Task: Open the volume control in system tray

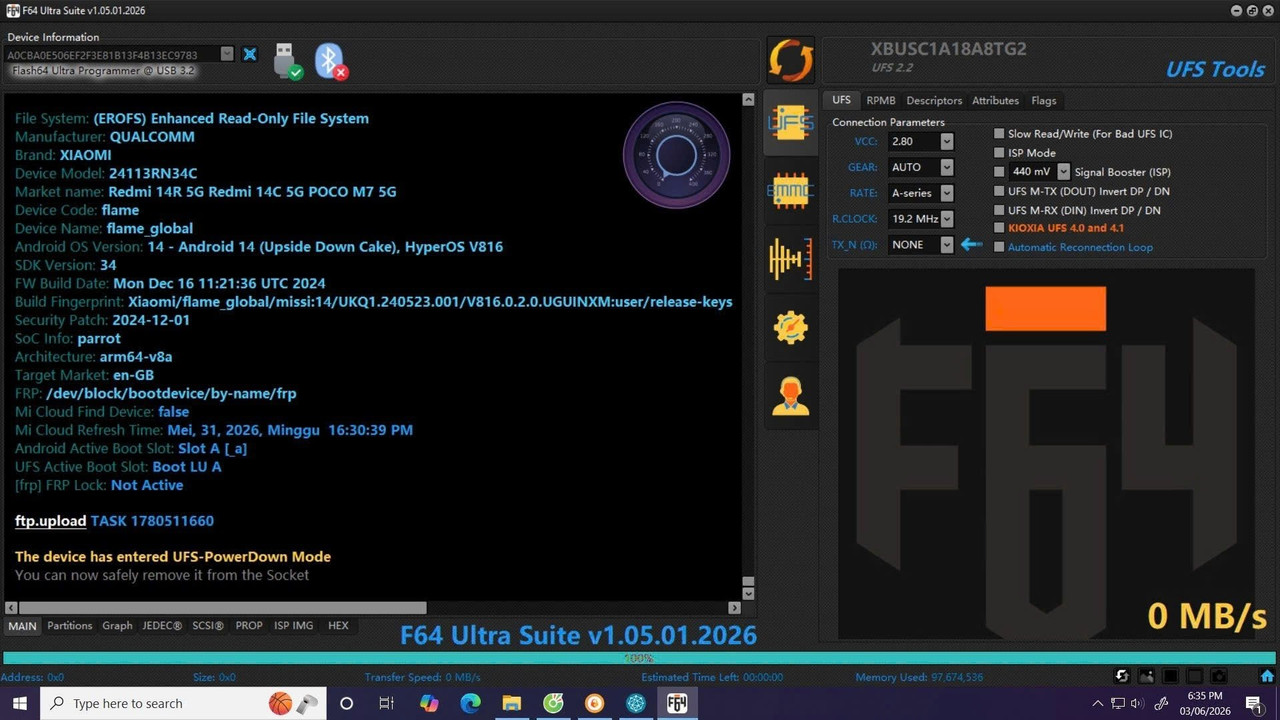Action: 1137,703
